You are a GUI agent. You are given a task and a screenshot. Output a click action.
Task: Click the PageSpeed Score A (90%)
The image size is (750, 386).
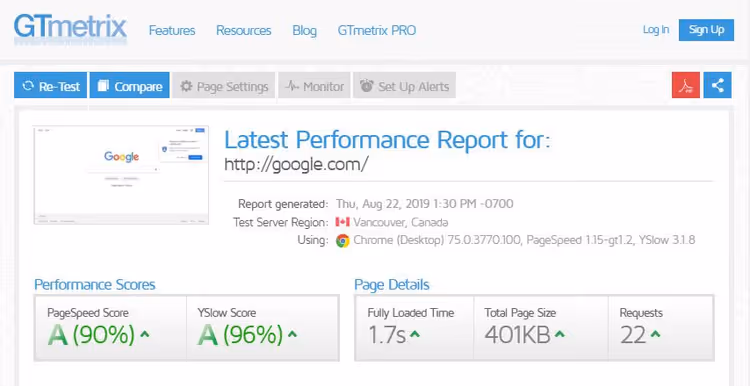click(x=91, y=335)
